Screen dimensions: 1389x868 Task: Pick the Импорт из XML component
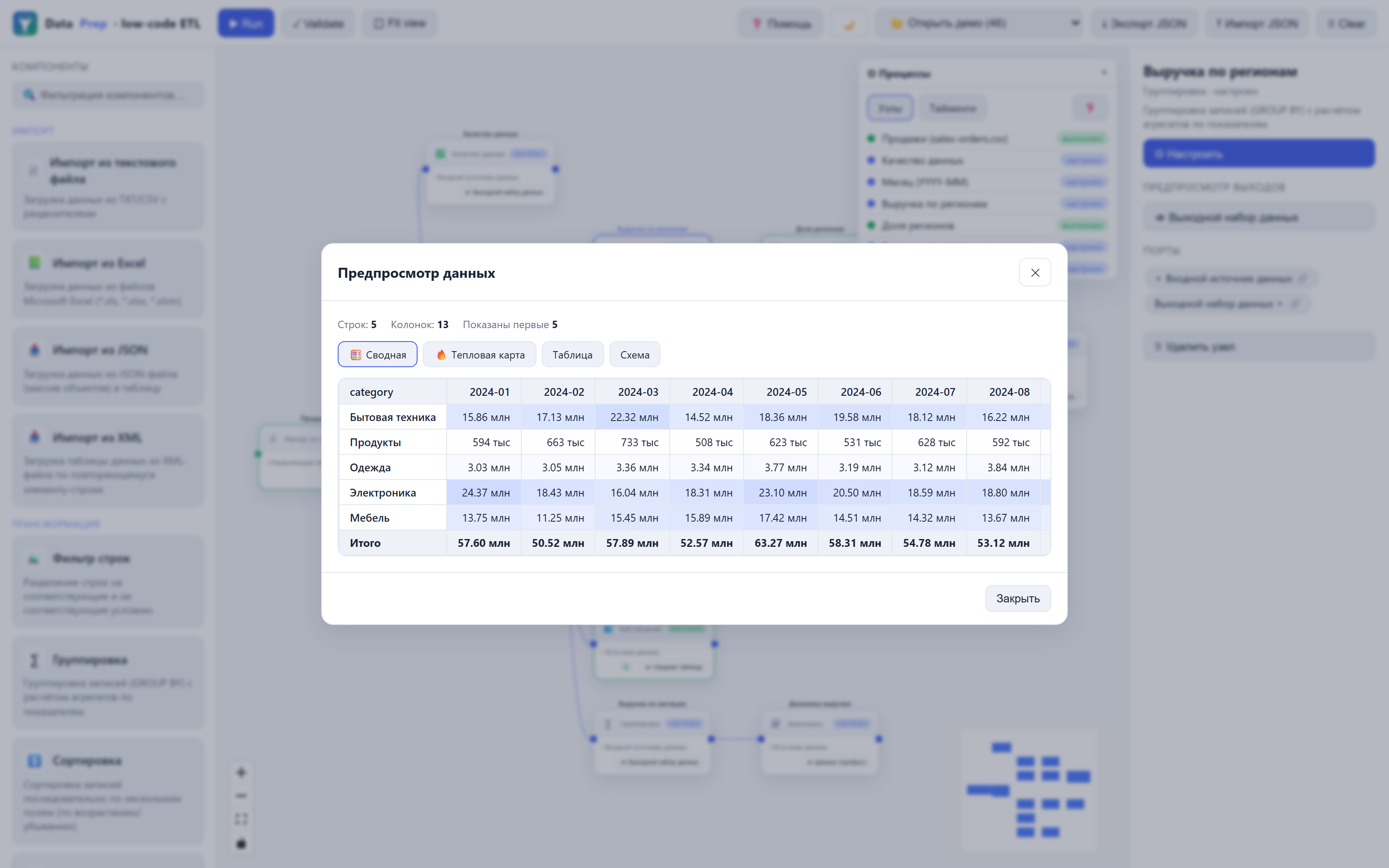point(108,461)
